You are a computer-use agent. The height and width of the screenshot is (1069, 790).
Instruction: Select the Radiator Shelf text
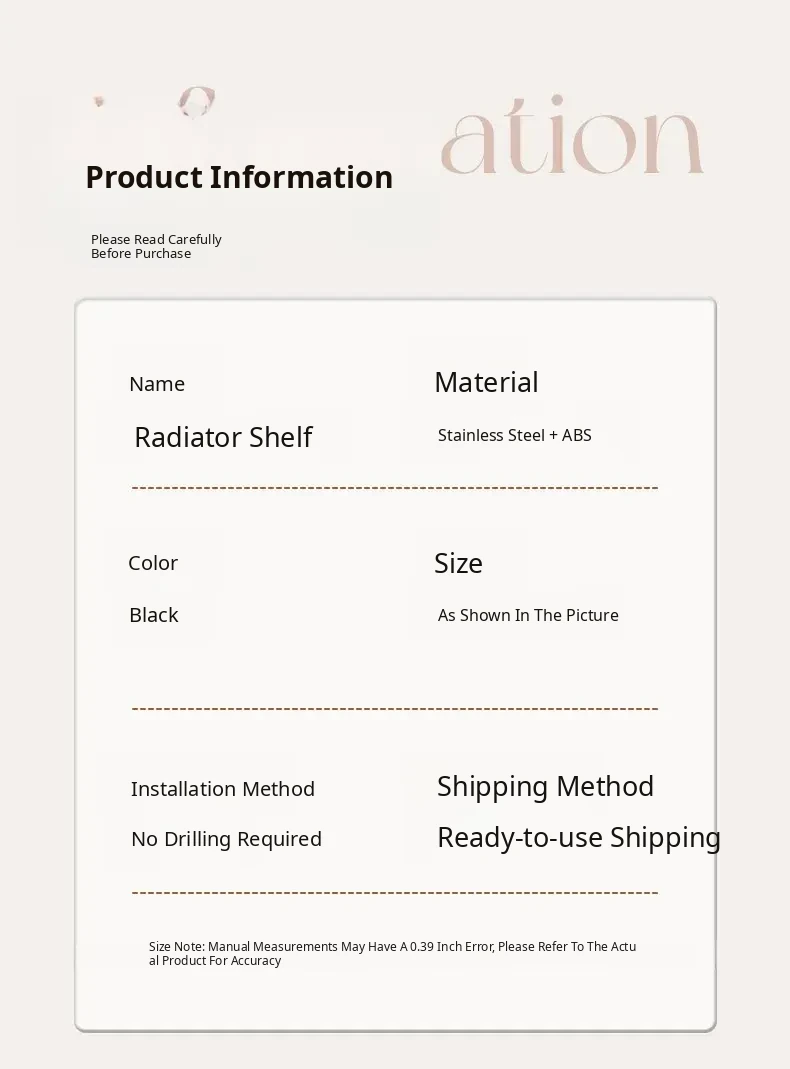[x=223, y=437]
